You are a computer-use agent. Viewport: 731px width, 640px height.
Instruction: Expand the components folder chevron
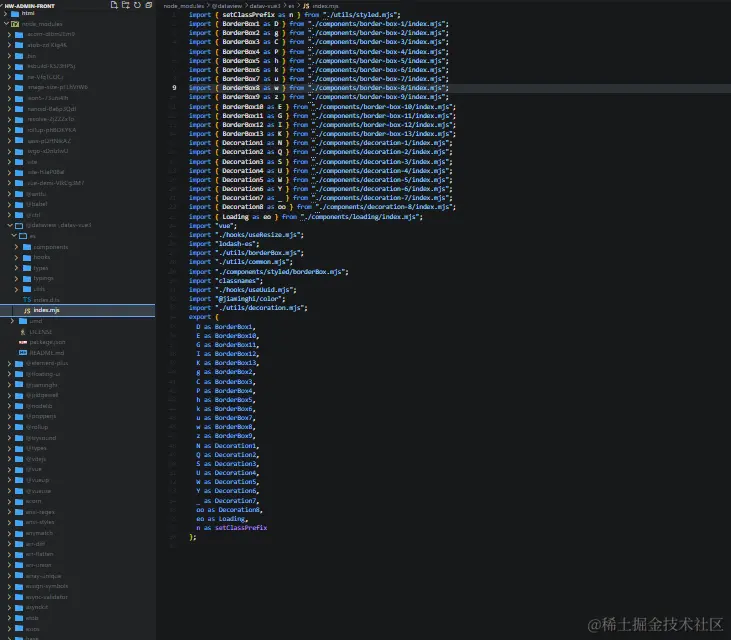coord(17,247)
